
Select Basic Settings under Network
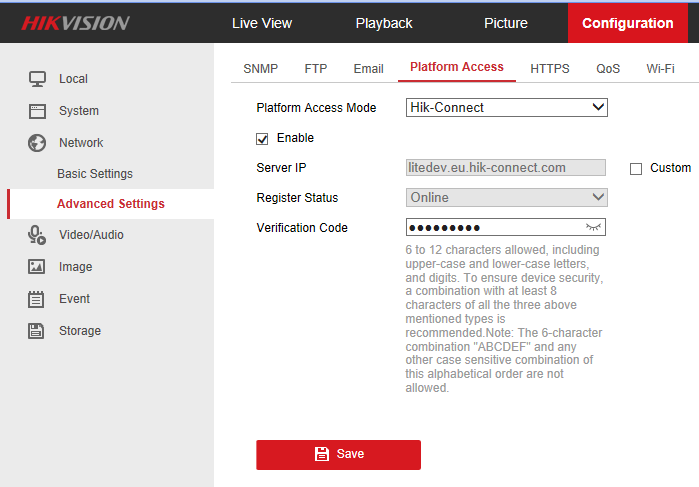[95, 174]
